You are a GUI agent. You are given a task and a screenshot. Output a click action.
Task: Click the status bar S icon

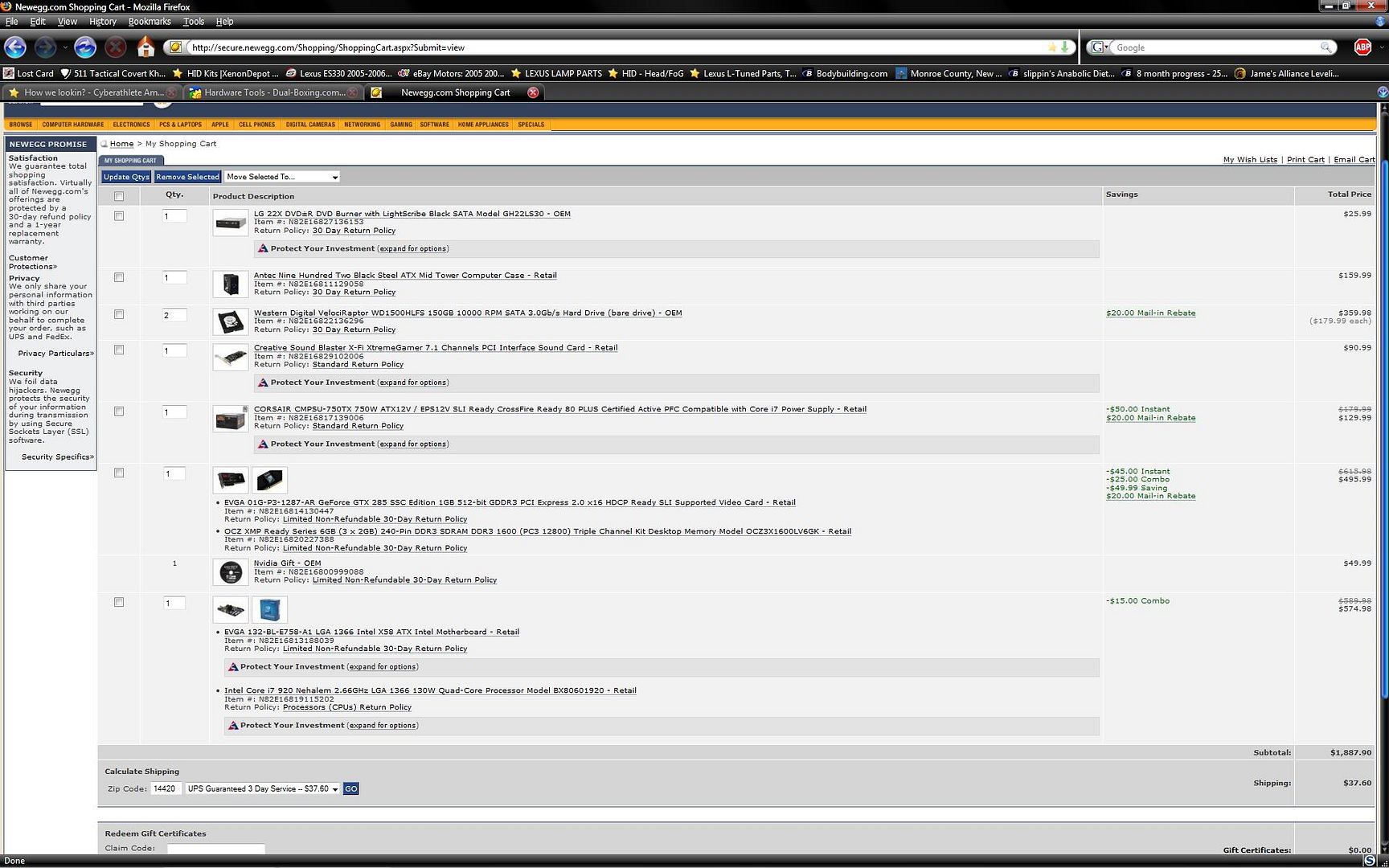pos(1369,861)
